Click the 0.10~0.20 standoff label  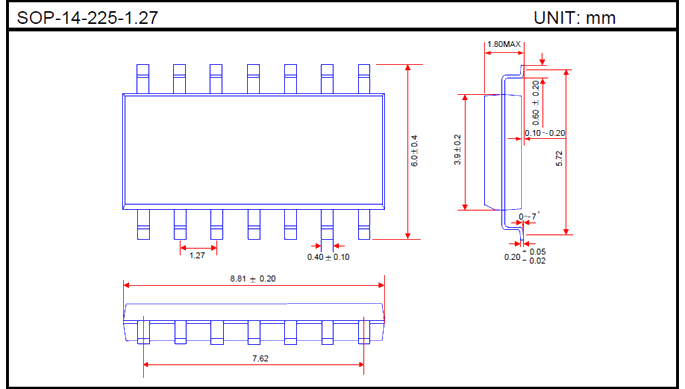click(545, 133)
